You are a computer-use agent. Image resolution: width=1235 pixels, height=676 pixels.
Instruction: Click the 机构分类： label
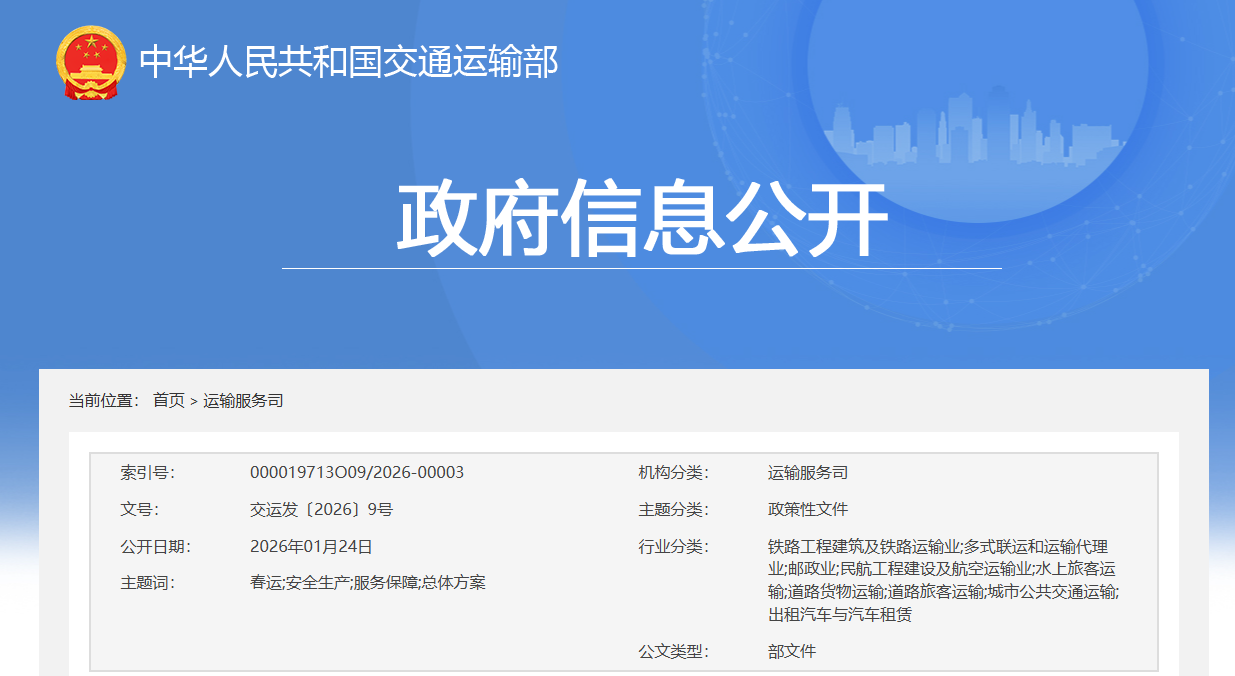pyautogui.click(x=674, y=472)
